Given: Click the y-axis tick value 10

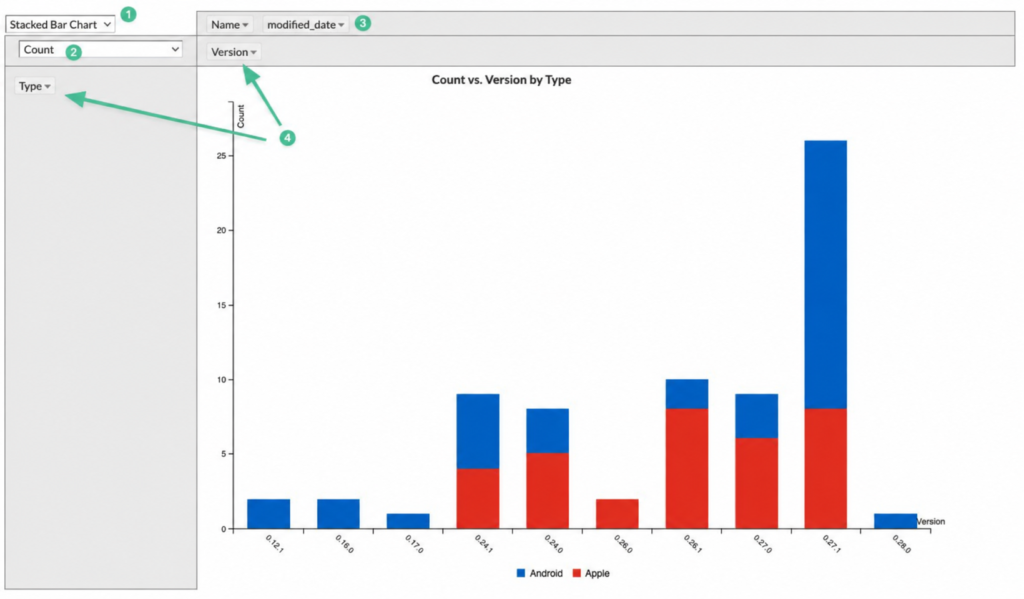Looking at the screenshot, I should 222,380.
